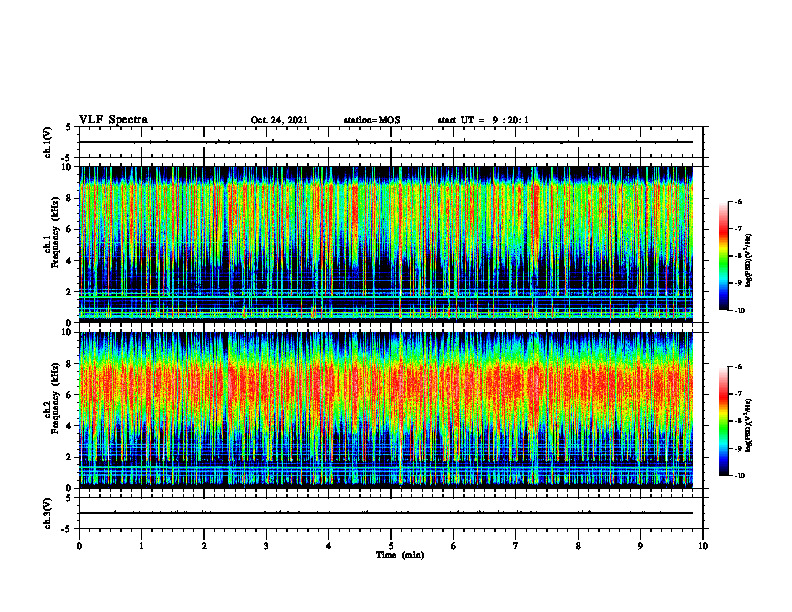Click time axis tick label "5"
This screenshot has width=792, height=612.
[391, 546]
